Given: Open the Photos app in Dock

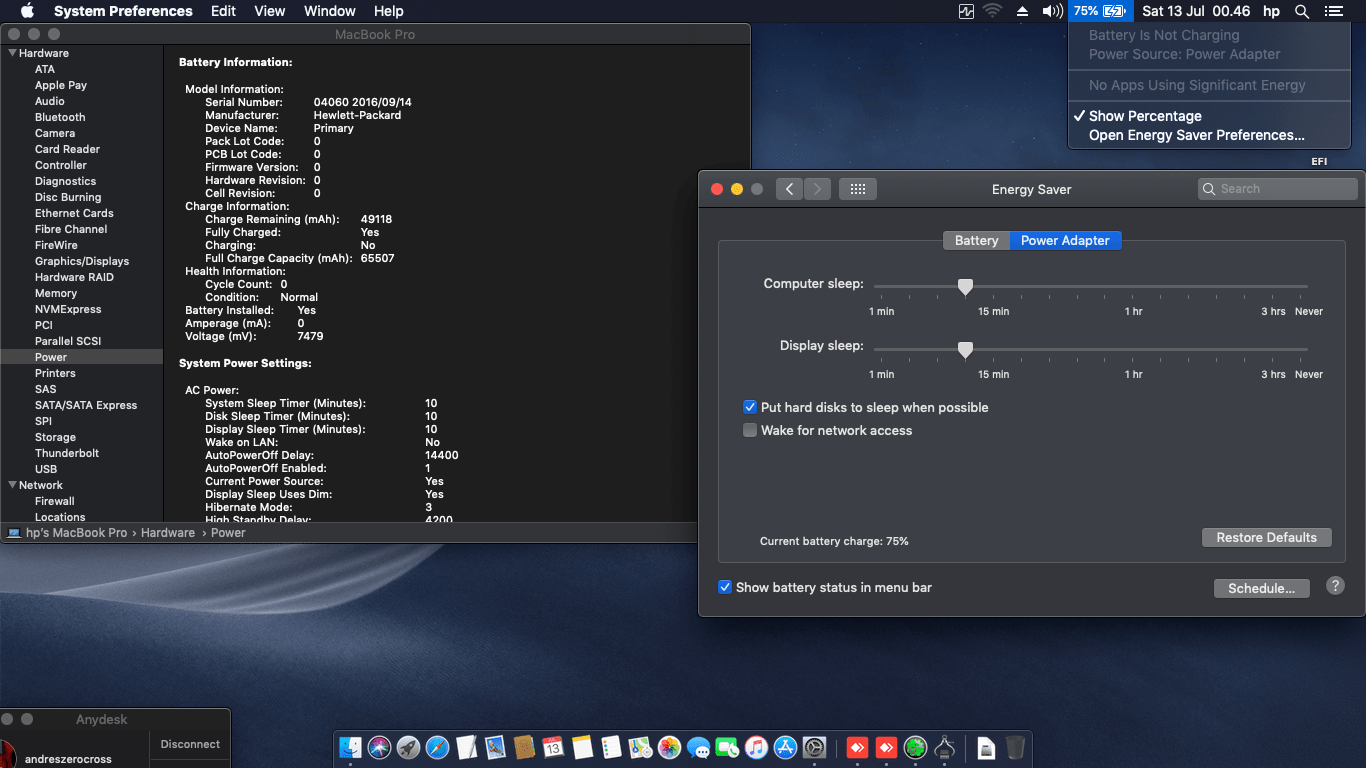Looking at the screenshot, I should pyautogui.click(x=669, y=747).
